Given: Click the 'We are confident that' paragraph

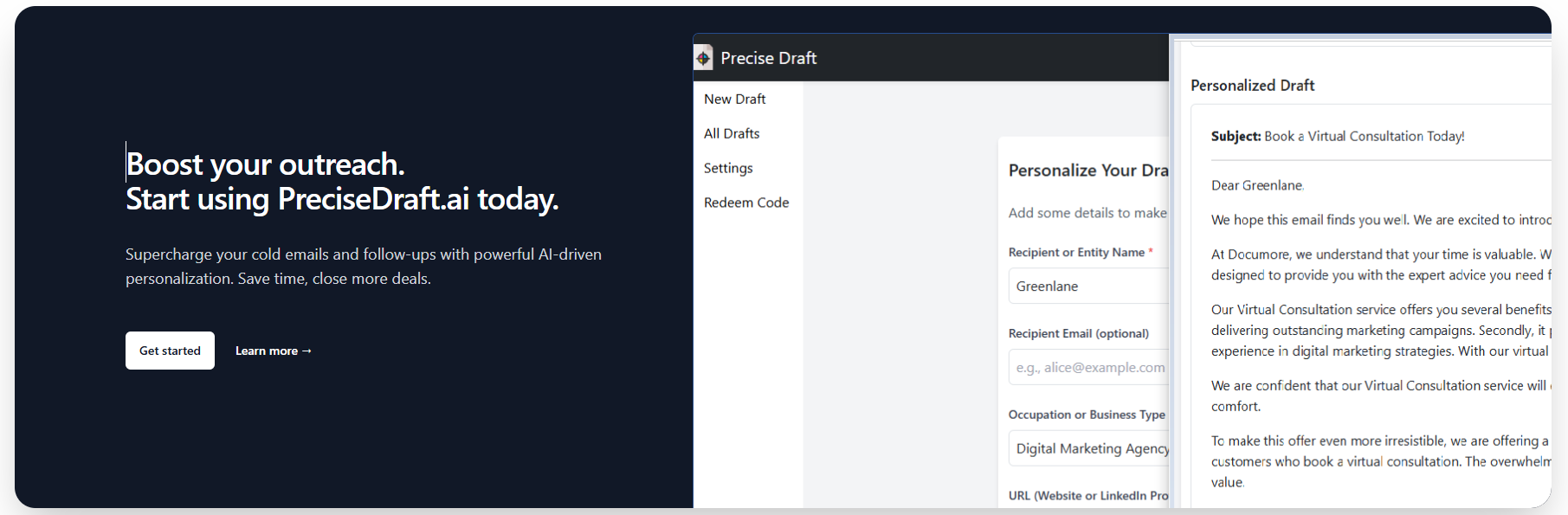Looking at the screenshot, I should [x=1379, y=396].
